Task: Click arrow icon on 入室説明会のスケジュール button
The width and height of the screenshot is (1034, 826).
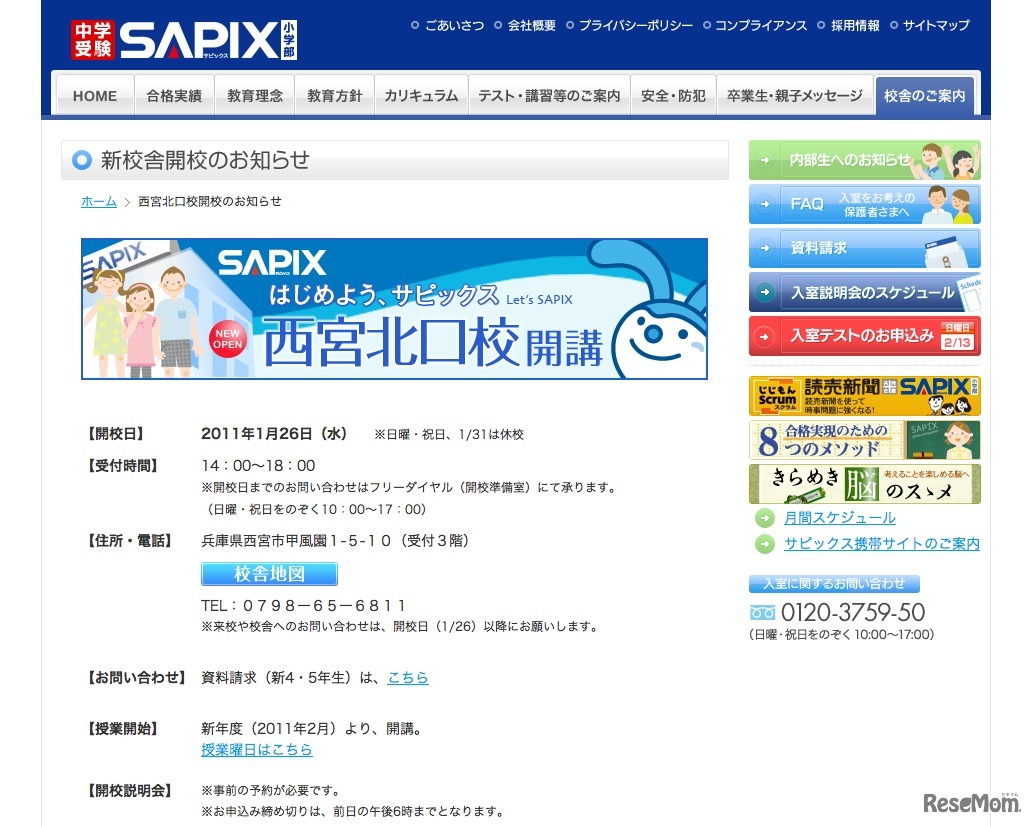Action: (x=765, y=292)
